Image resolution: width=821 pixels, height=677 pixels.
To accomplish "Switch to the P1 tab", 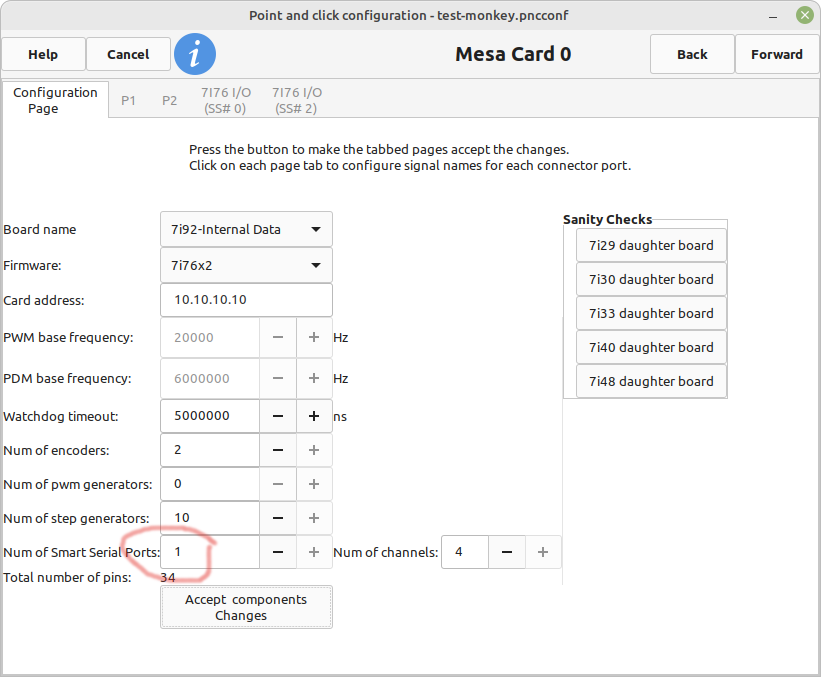I will point(128,101).
